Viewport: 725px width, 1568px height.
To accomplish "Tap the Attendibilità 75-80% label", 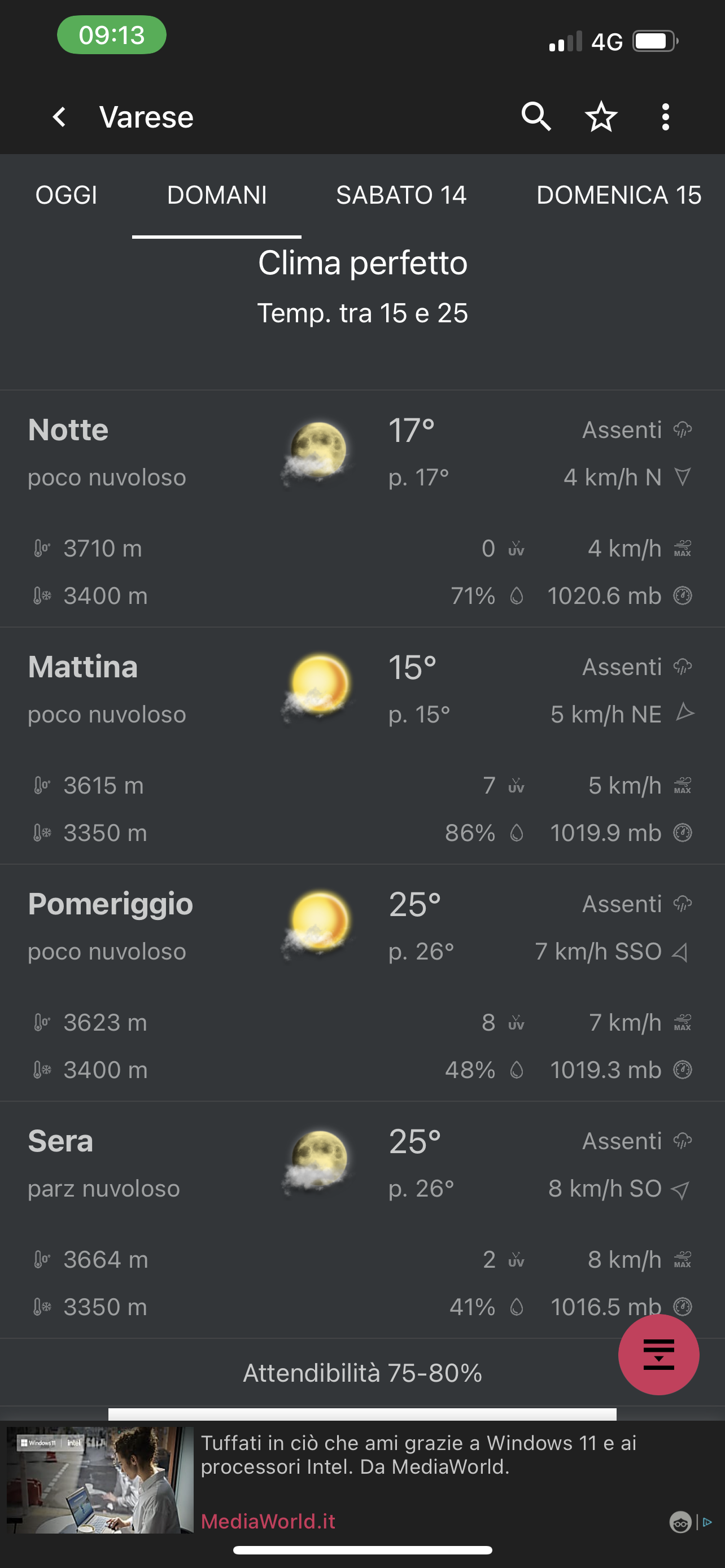I will click(x=362, y=1373).
